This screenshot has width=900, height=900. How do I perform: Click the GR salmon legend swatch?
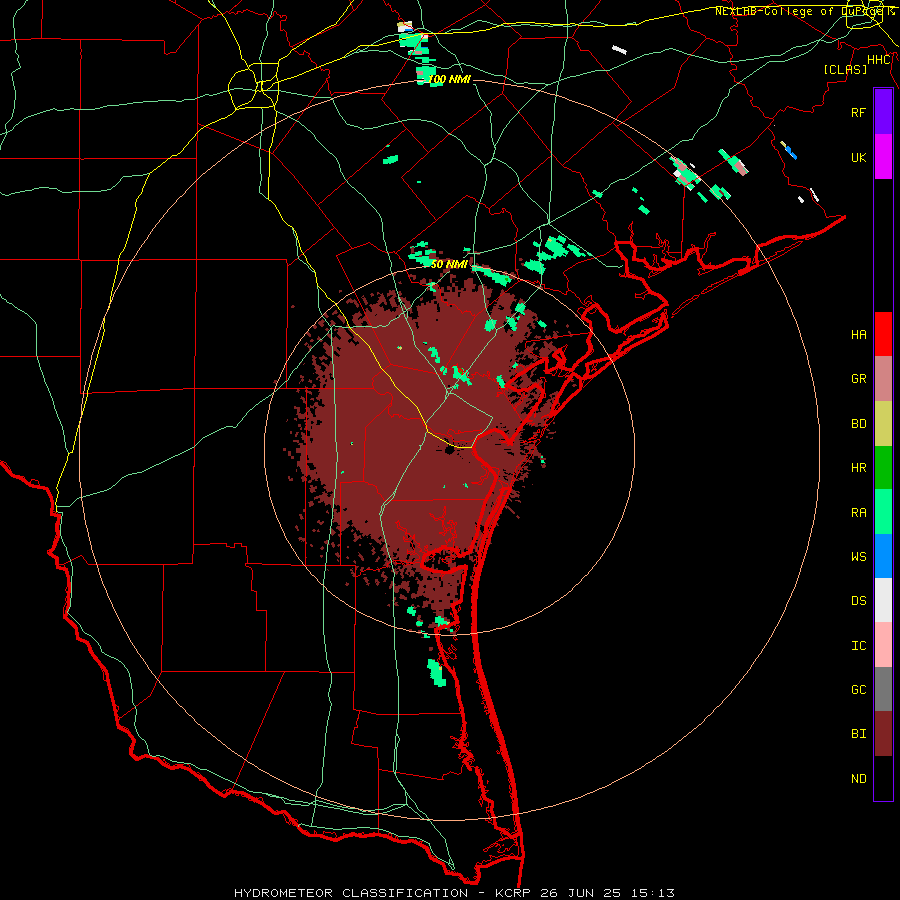pos(883,378)
